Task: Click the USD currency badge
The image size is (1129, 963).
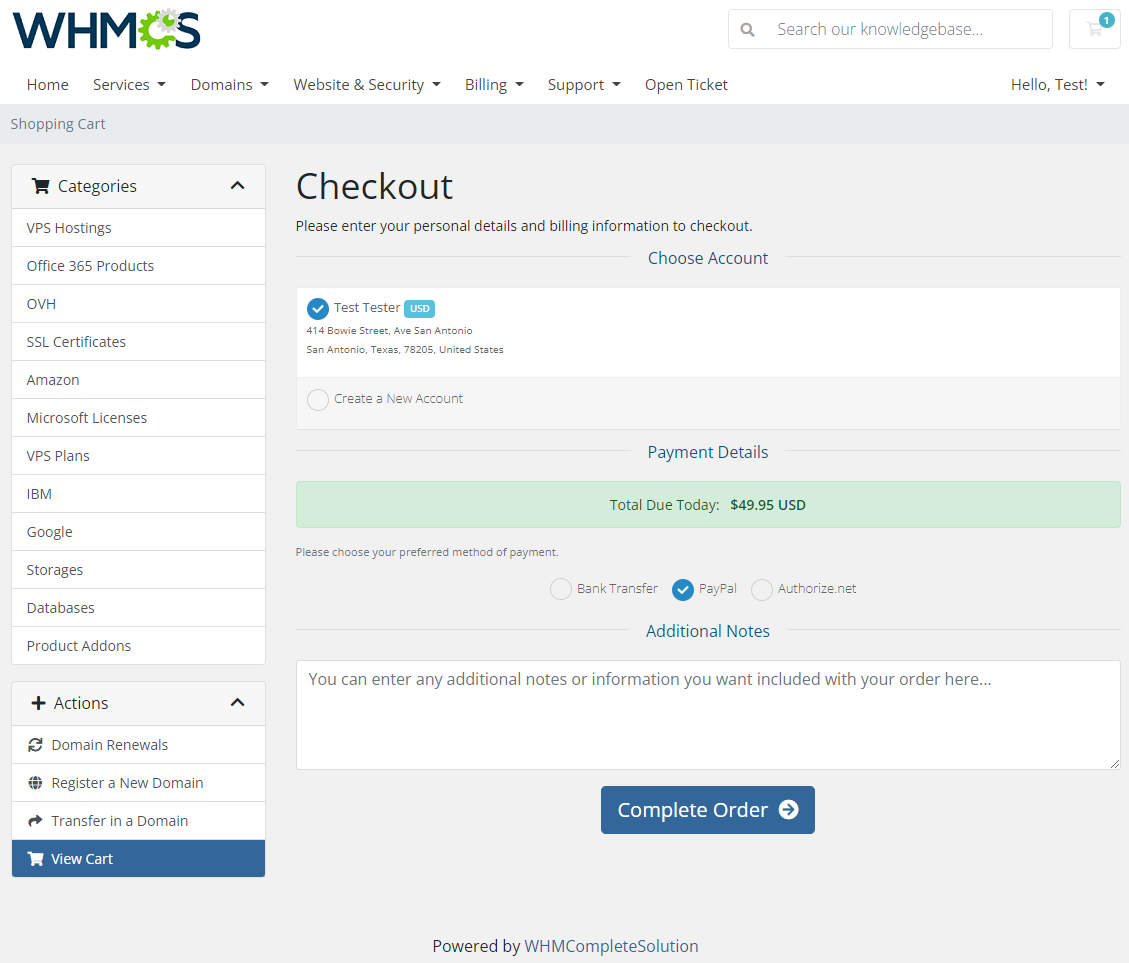Action: tap(419, 308)
